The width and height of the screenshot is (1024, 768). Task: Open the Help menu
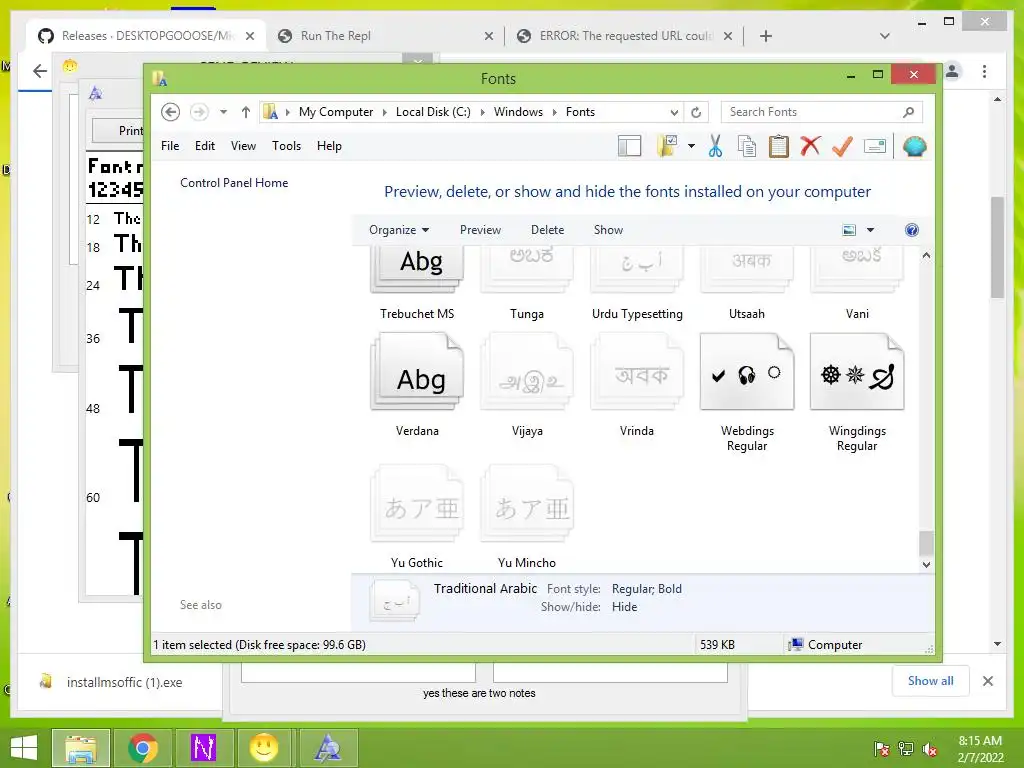329,146
